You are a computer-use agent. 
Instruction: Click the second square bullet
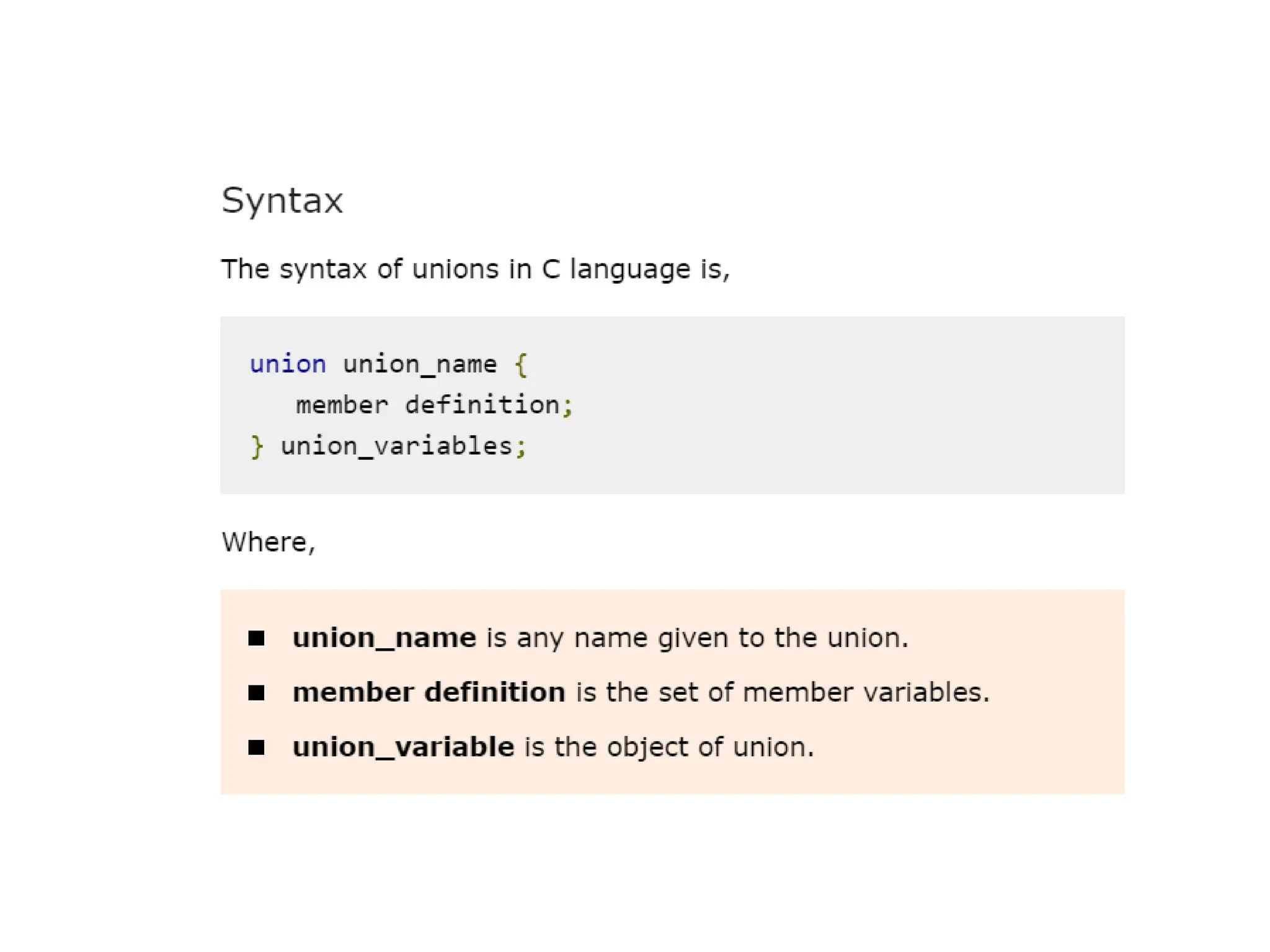coord(256,692)
